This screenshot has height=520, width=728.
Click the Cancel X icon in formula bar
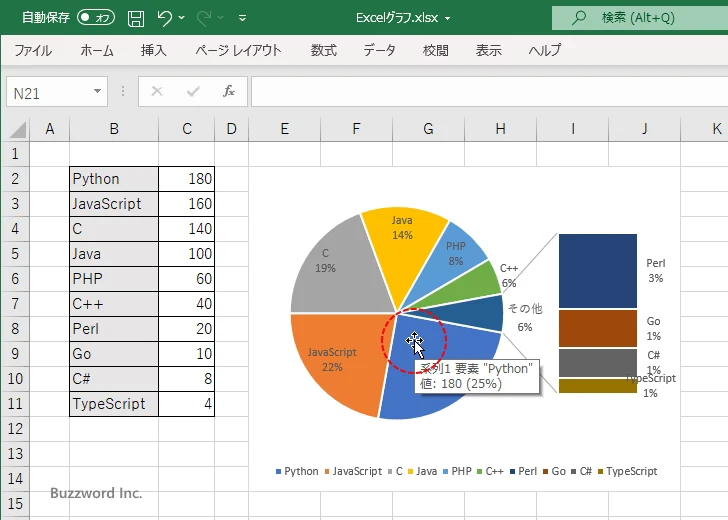157,91
